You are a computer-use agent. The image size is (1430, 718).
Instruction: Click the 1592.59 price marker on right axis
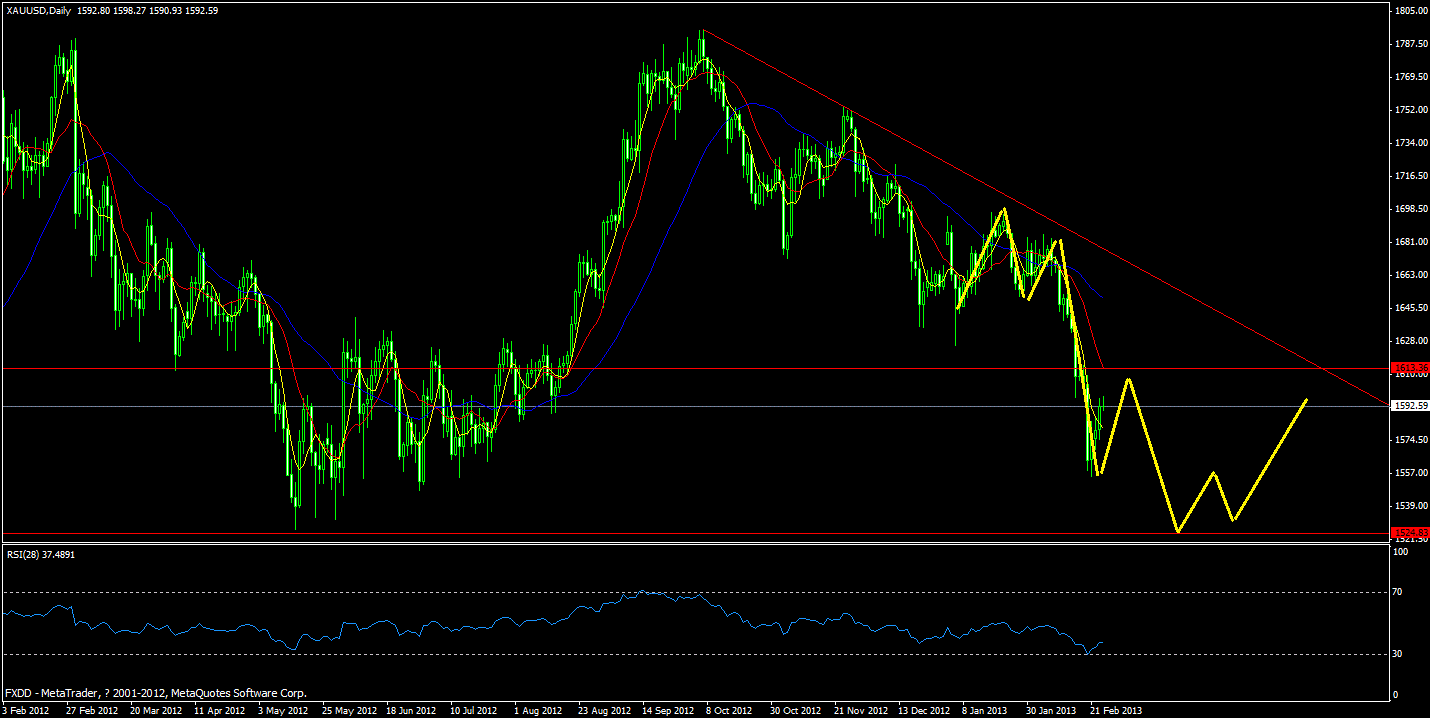click(1408, 404)
